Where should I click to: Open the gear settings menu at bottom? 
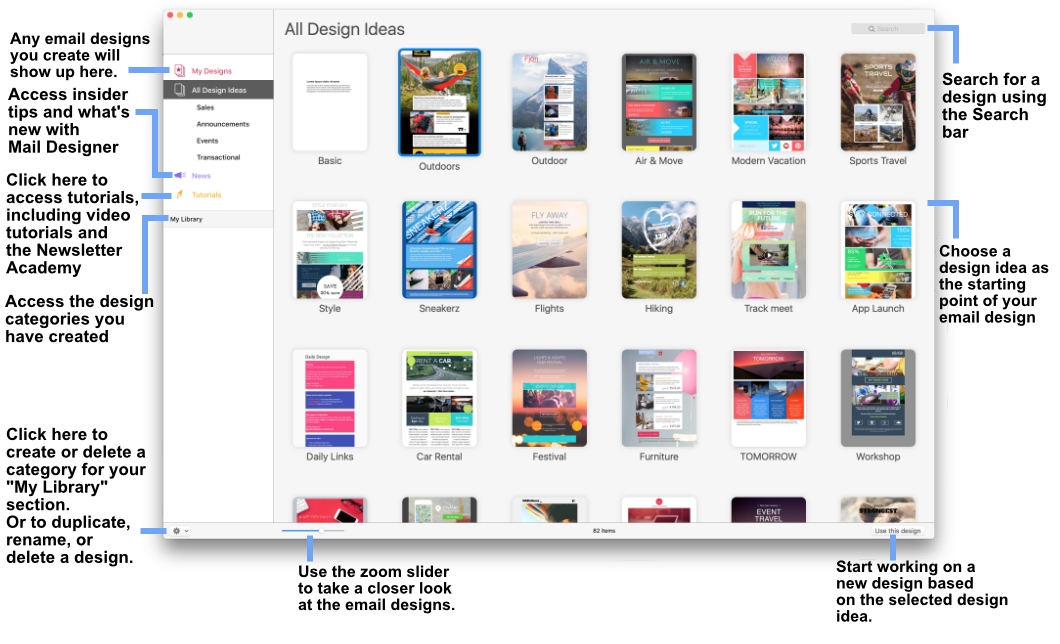(180, 531)
